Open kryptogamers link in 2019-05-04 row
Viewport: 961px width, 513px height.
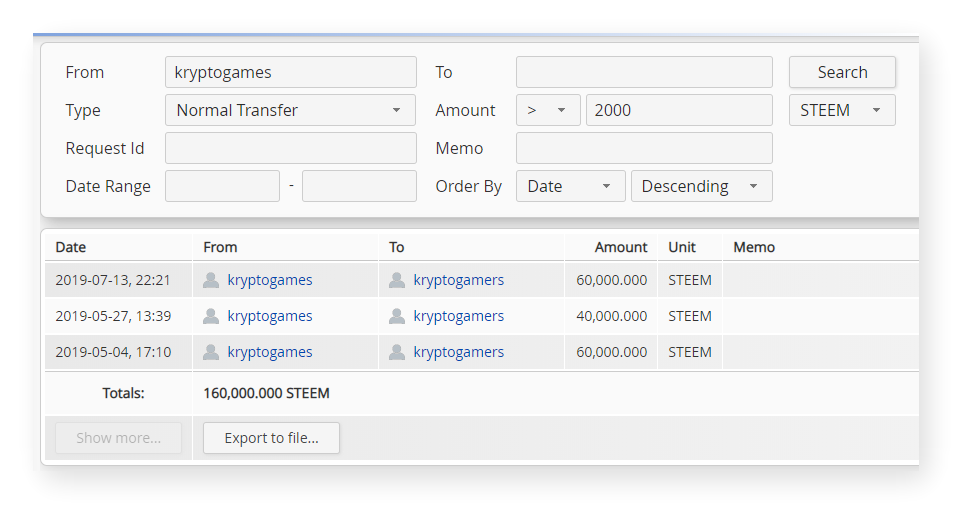point(458,352)
